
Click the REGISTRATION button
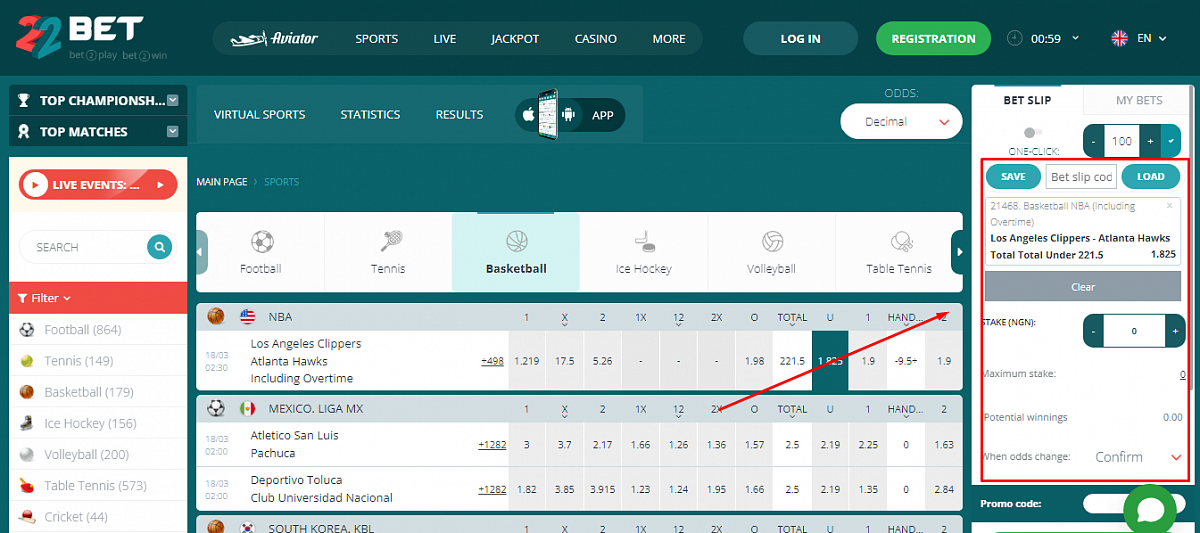click(x=933, y=39)
